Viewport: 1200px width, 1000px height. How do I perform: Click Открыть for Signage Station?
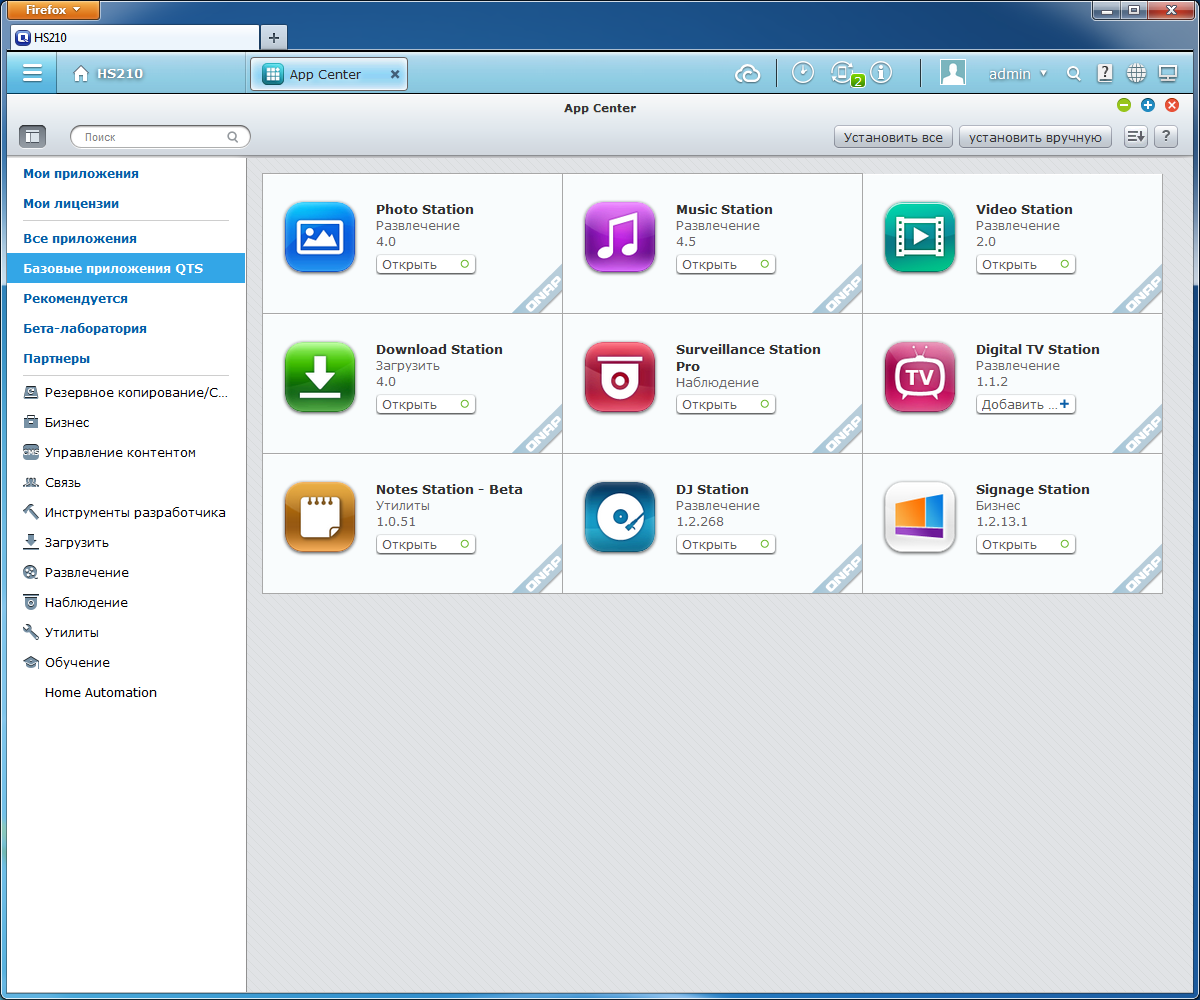click(1026, 544)
